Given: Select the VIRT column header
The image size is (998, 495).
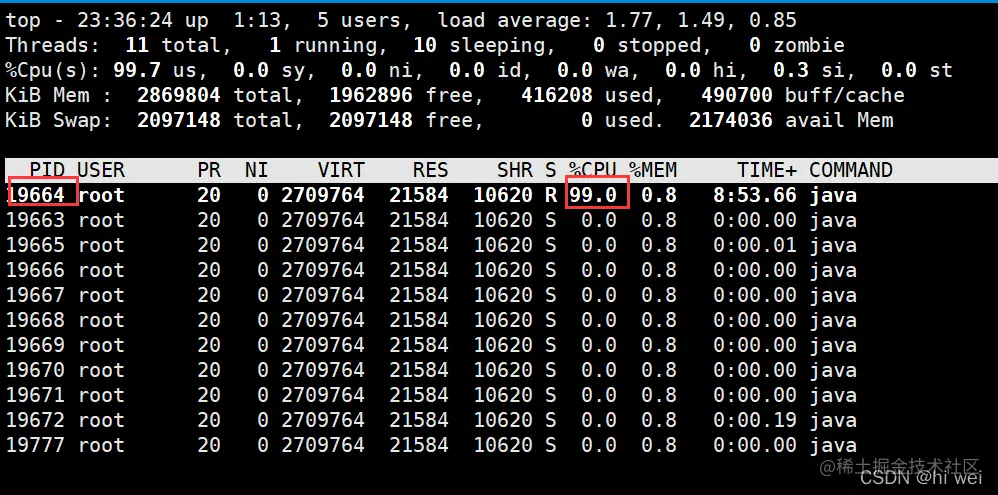Looking at the screenshot, I should coord(341,170).
